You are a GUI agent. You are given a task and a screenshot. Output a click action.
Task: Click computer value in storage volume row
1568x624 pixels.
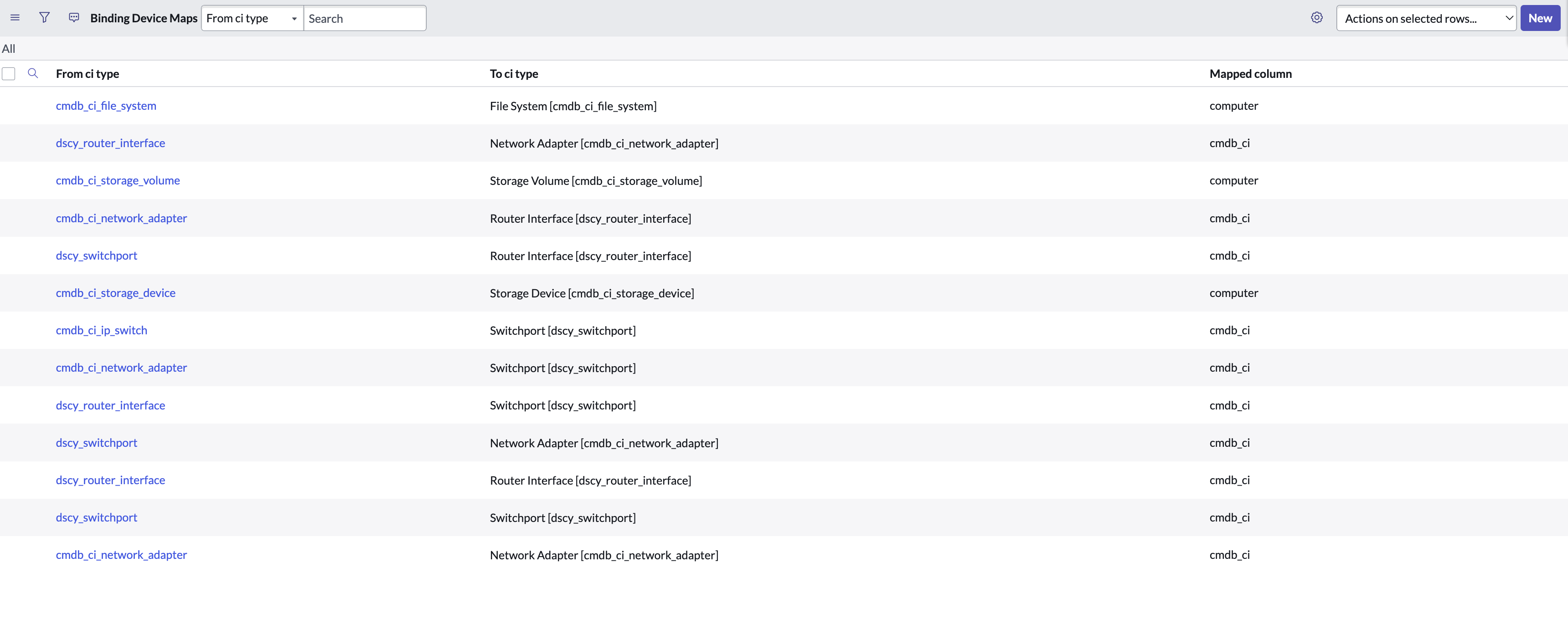pyautogui.click(x=1233, y=181)
